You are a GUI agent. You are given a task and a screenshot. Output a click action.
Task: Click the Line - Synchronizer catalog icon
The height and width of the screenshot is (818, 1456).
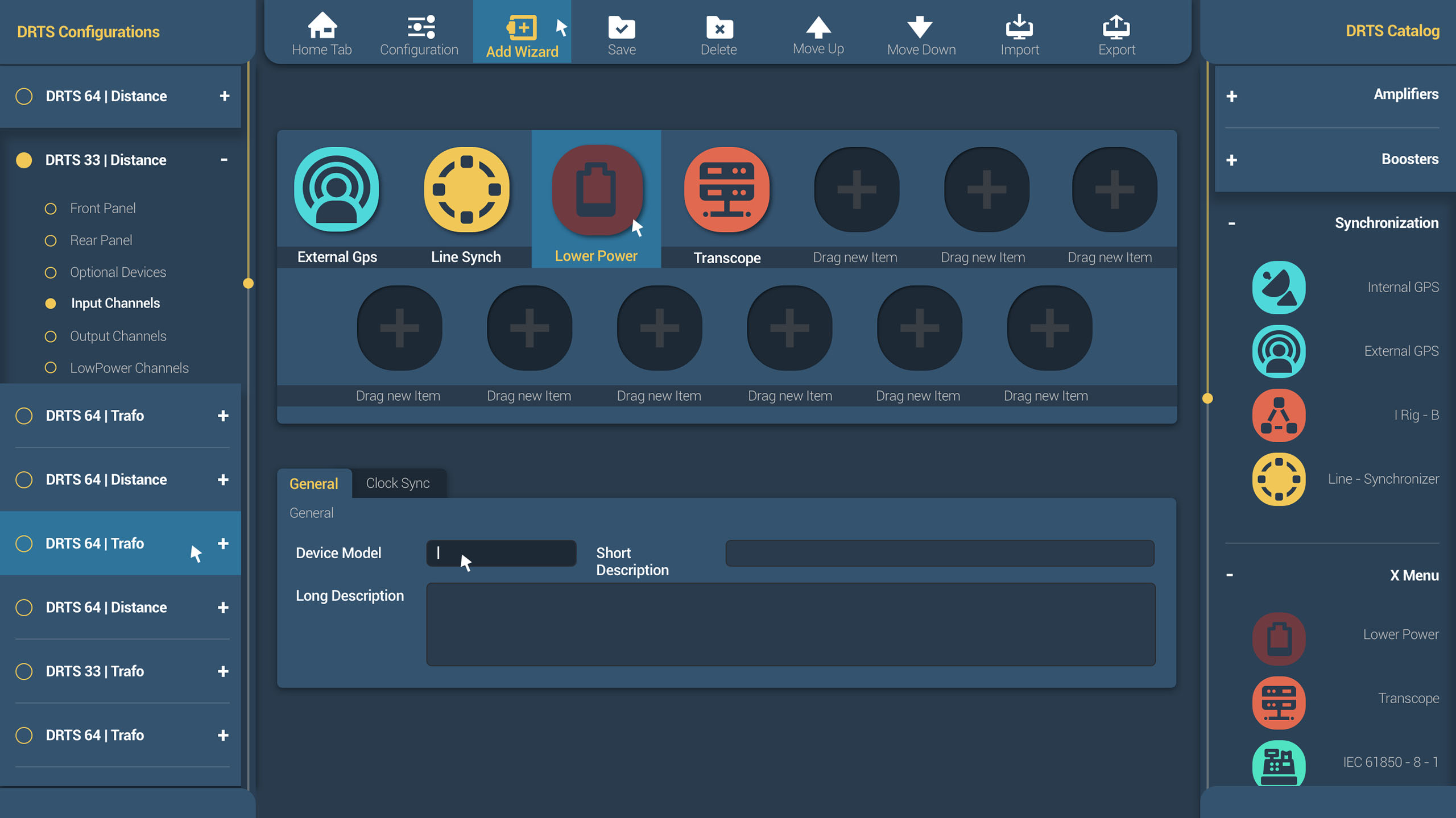(x=1279, y=479)
